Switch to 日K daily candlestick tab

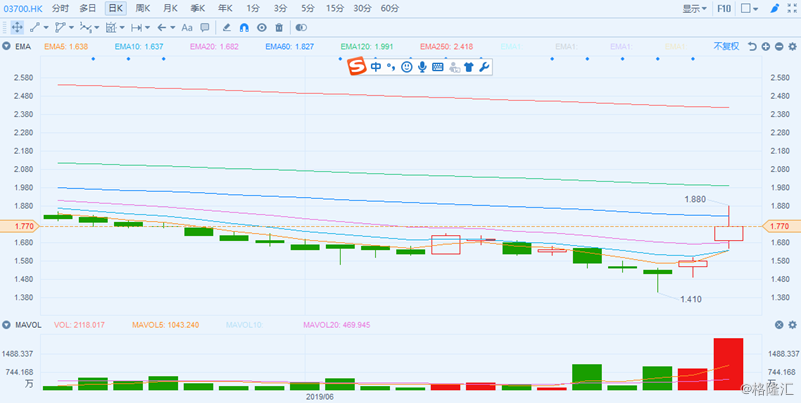(x=115, y=8)
